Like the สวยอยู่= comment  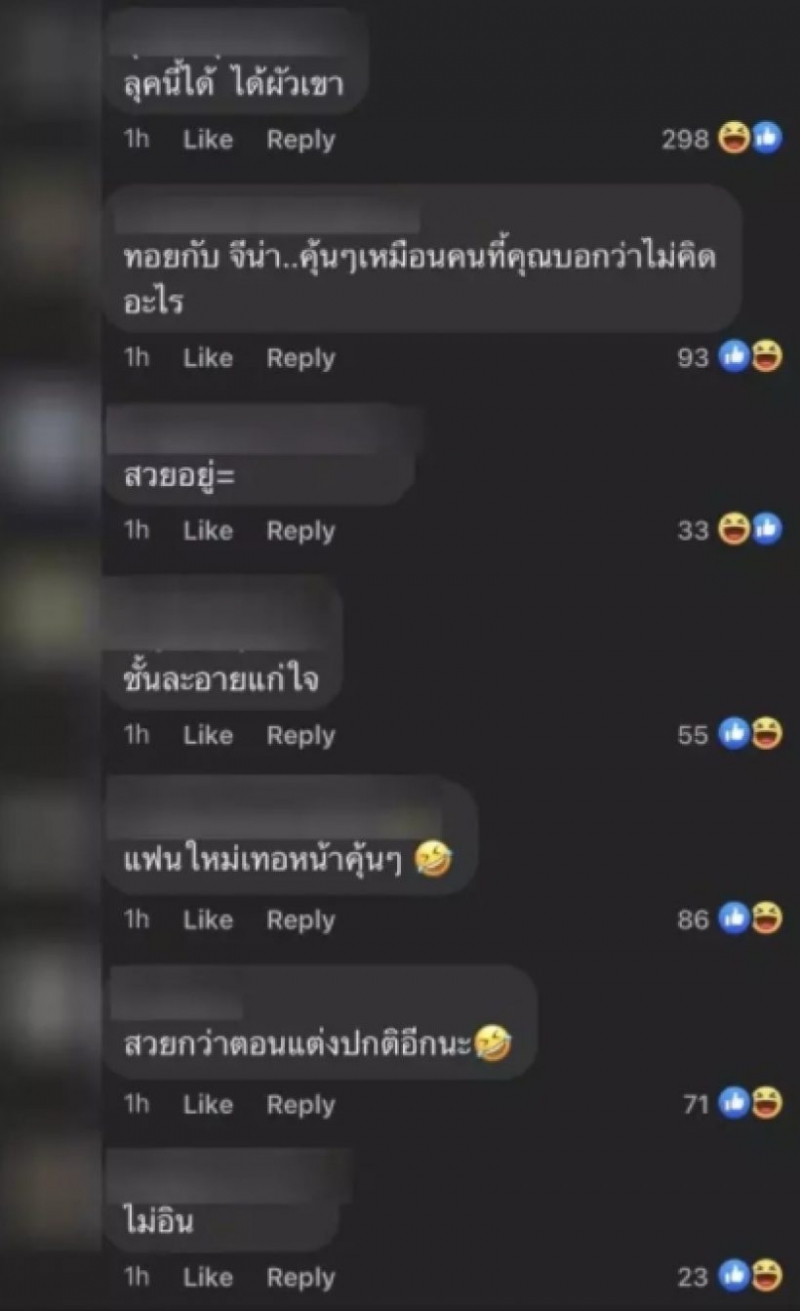tap(208, 531)
